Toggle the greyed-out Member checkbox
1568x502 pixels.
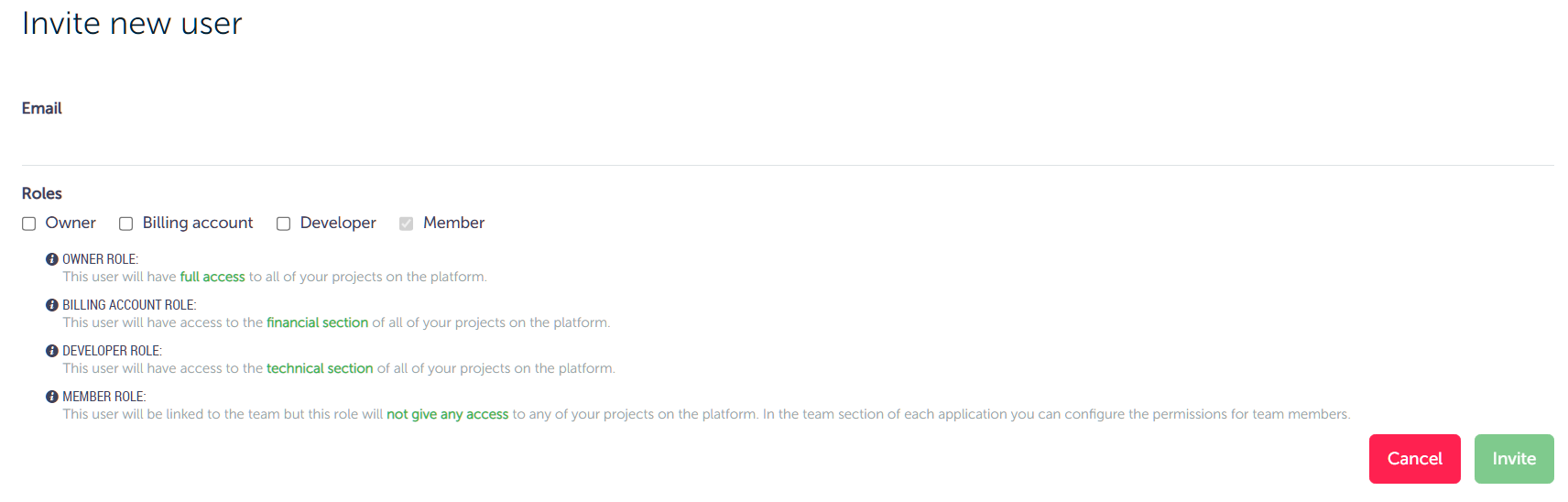pyautogui.click(x=407, y=224)
